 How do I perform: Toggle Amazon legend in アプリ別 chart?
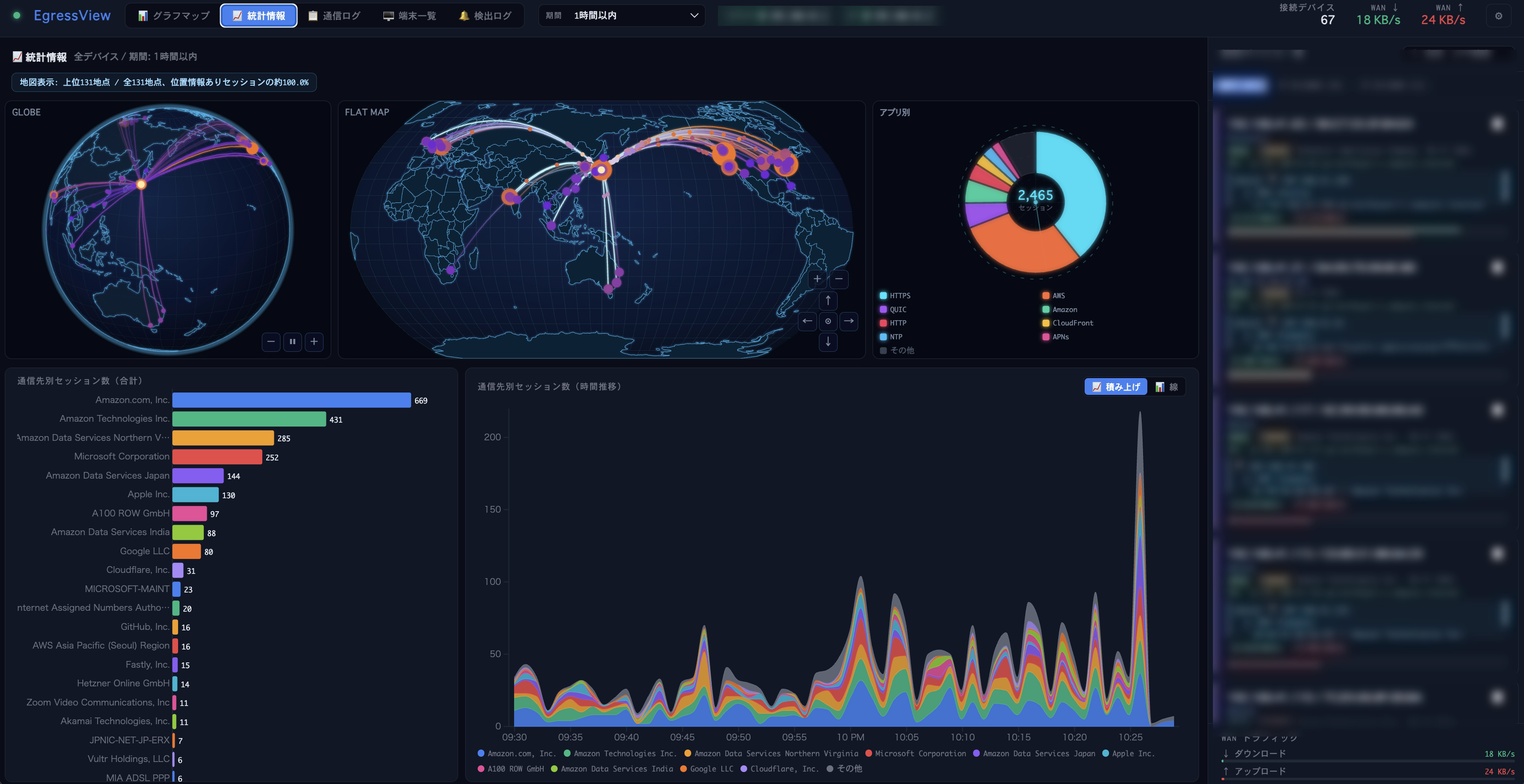click(1060, 310)
